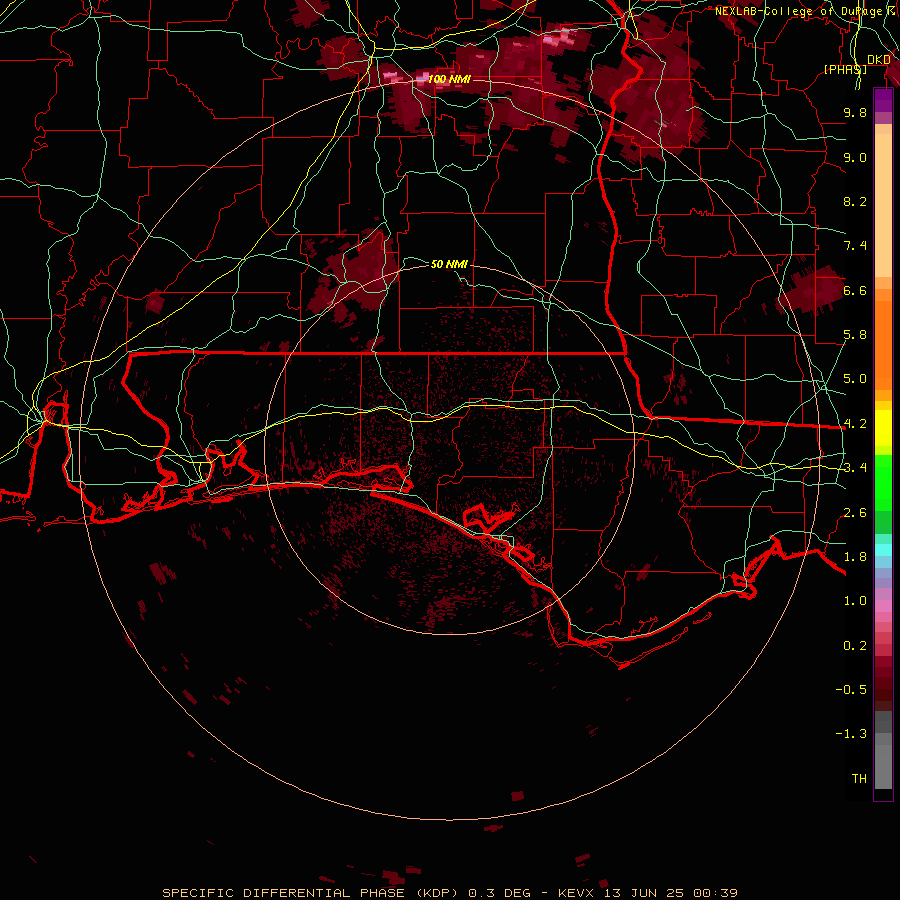The image size is (900, 900).
Task: Click the '5.8' scale value
Action: click(855, 335)
